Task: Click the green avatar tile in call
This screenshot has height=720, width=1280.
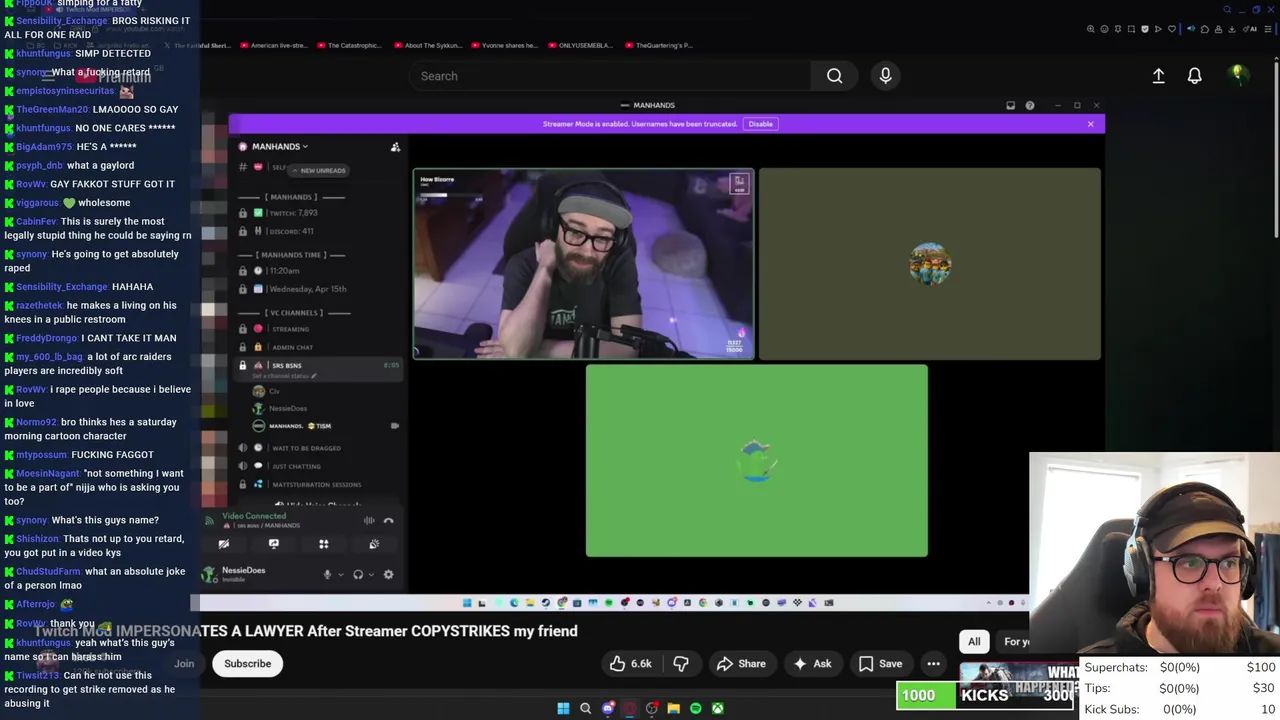Action: pos(757,461)
